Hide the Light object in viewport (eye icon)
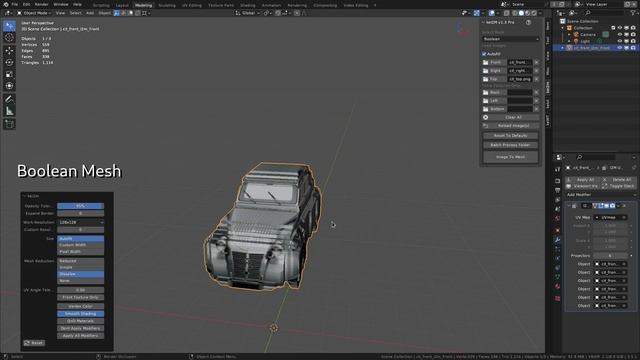Image resolution: width=640 pixels, height=360 pixels. click(620, 41)
